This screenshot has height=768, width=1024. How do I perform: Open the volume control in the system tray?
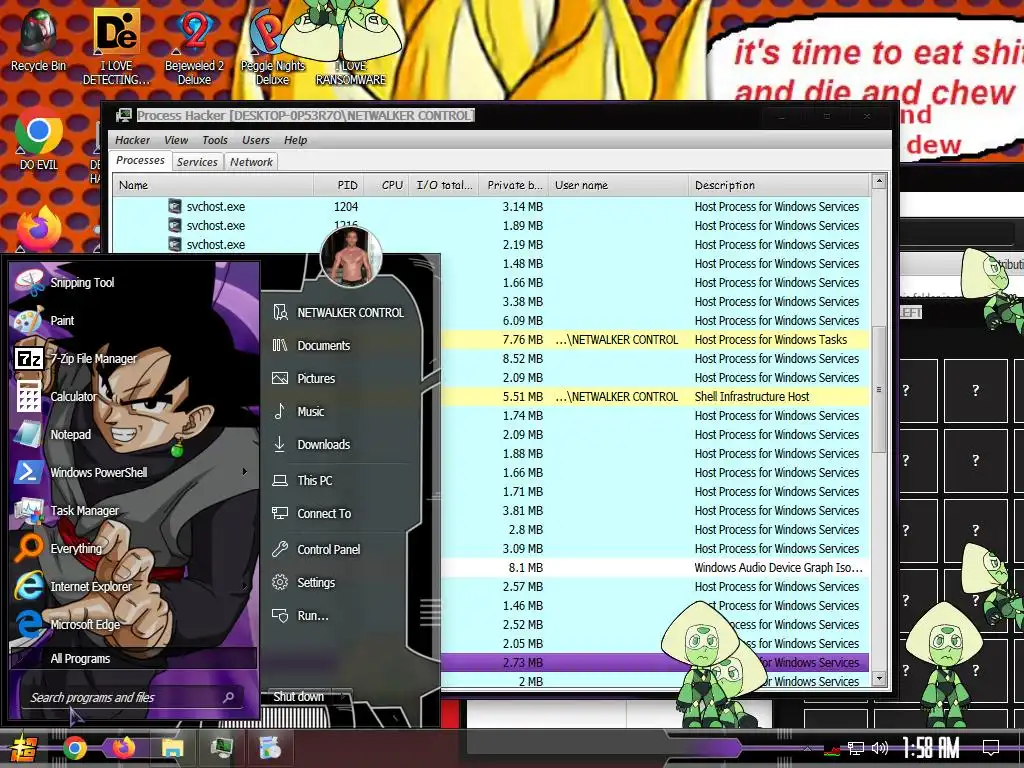[880, 748]
